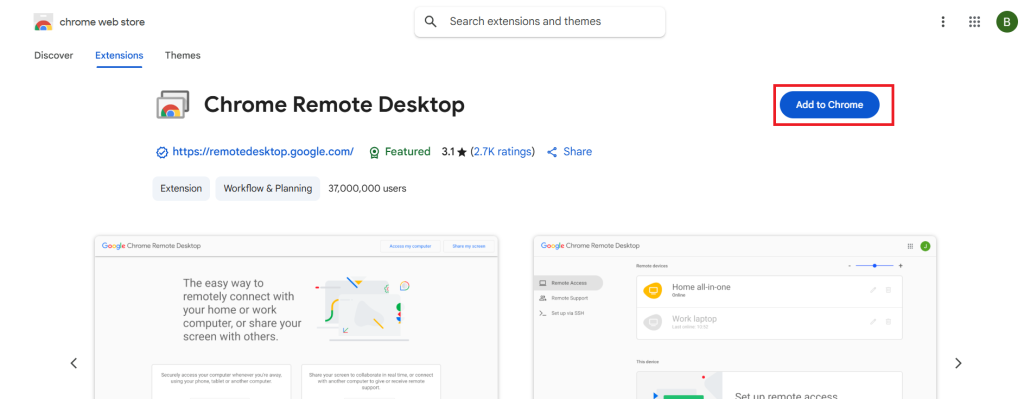Viewport: 1024px width, 399px height.
Task: Click the zoom slider in second screenshot
Action: pyautogui.click(x=874, y=266)
